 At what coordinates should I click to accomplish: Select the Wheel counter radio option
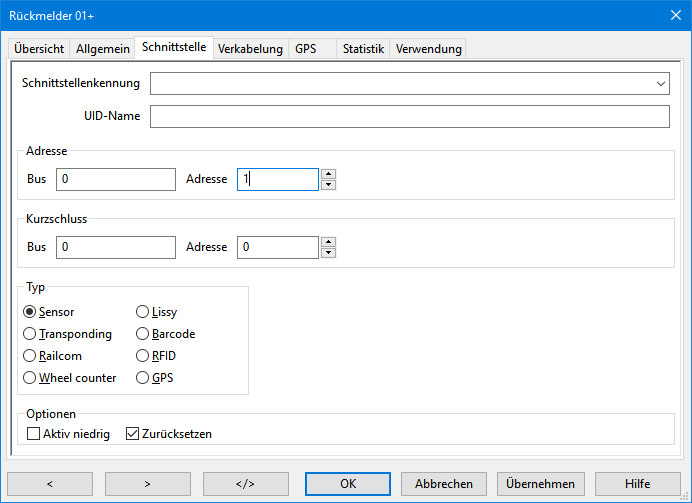pos(30,378)
